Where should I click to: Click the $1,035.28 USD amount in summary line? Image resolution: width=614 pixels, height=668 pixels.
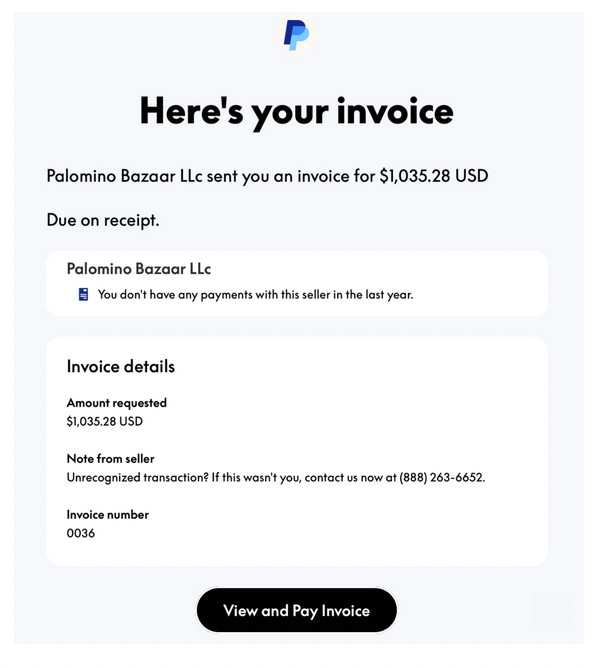pyautogui.click(x=434, y=176)
